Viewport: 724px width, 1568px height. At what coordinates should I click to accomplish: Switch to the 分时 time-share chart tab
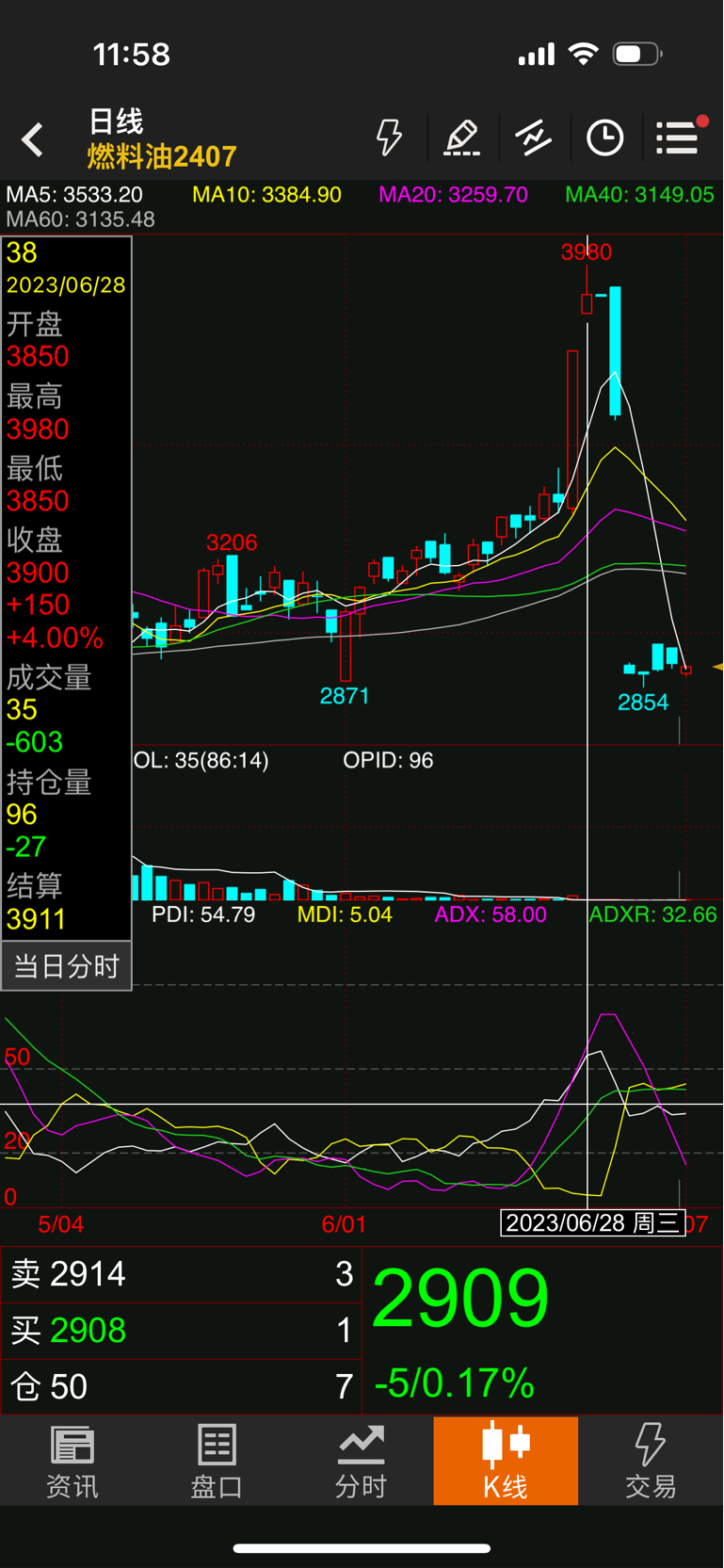362,1462
